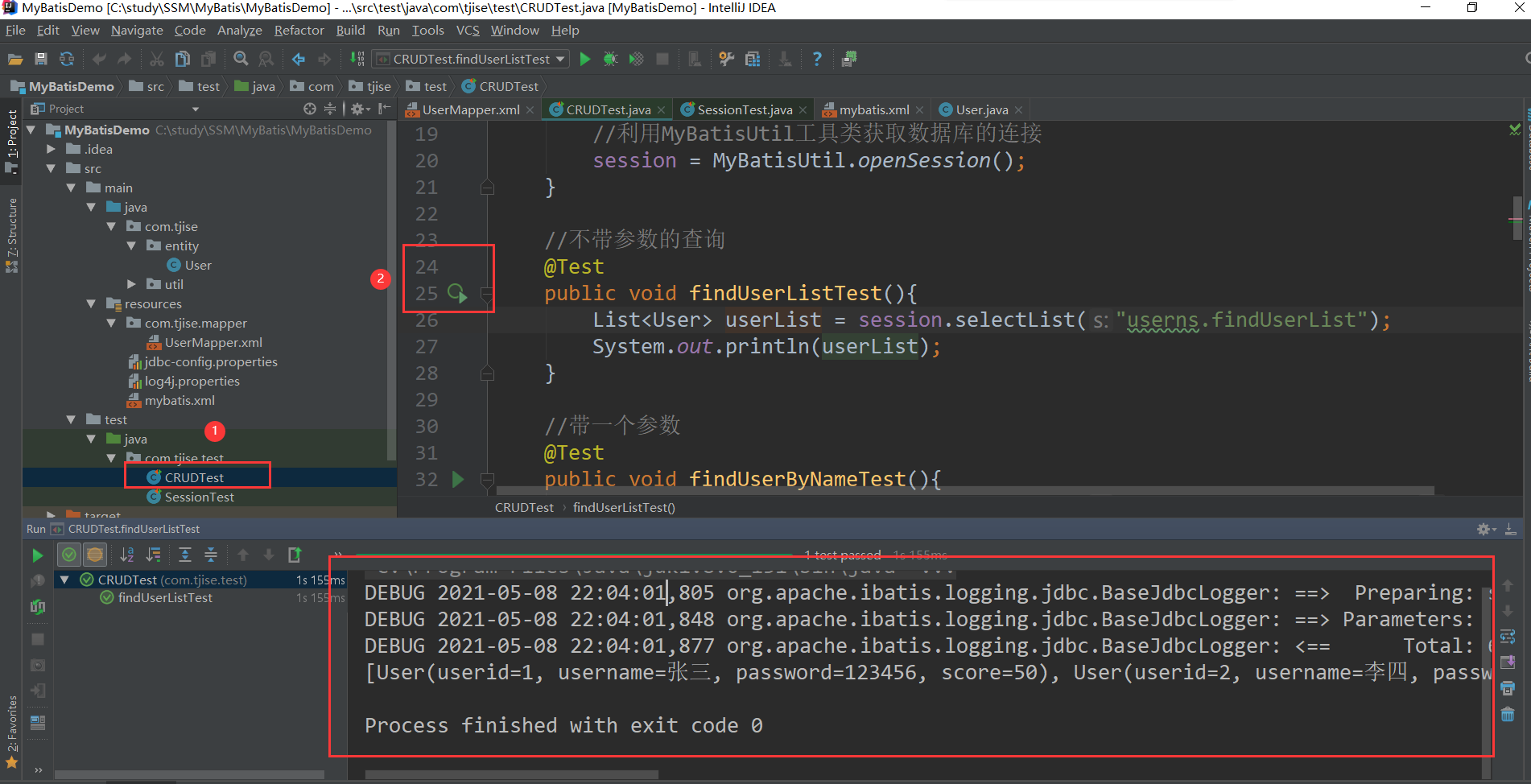Collapse the entity package node
1531x784 pixels.
pyautogui.click(x=131, y=246)
